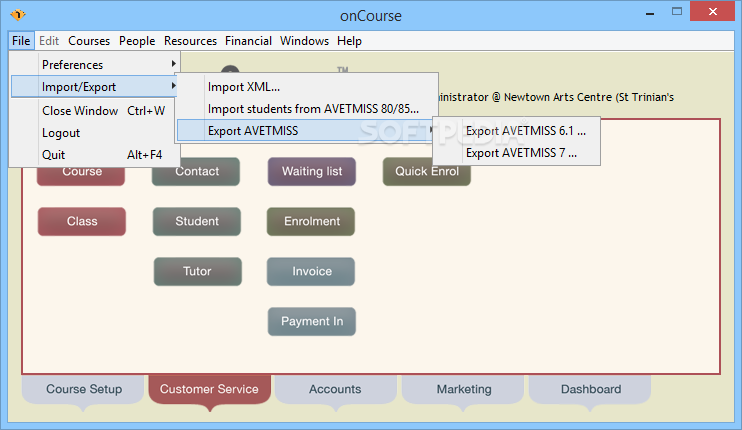Click the Contact button
Screen dimensions: 742x430
click(x=196, y=171)
